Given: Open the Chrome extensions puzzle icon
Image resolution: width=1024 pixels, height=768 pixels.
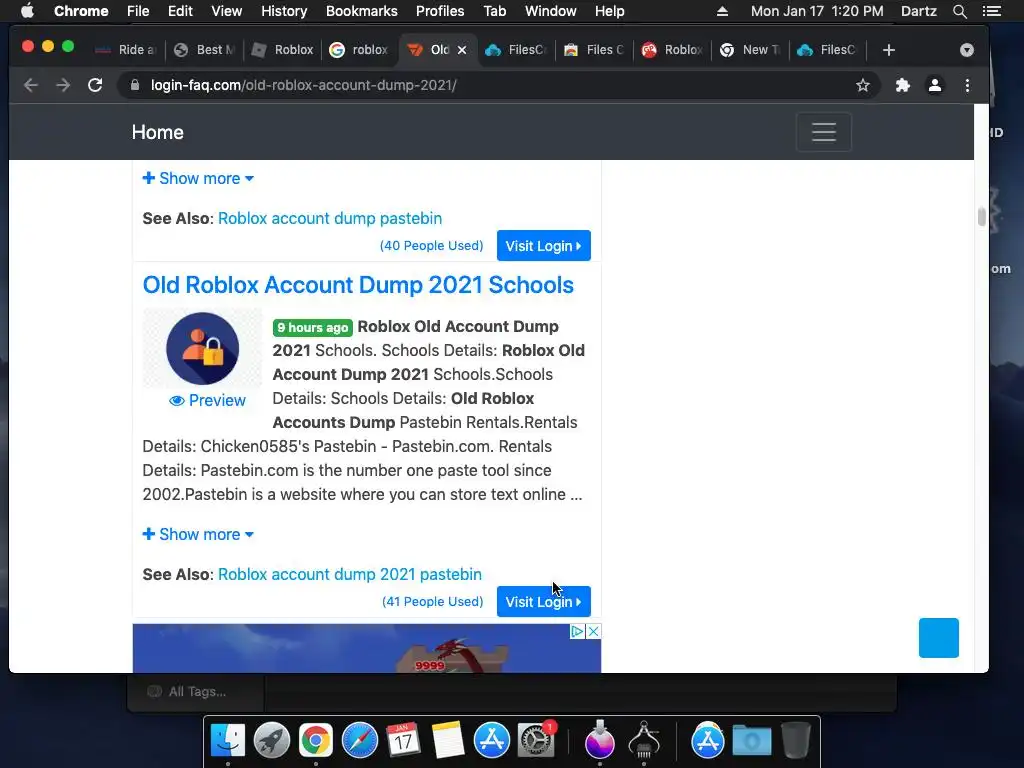Looking at the screenshot, I should click(903, 86).
